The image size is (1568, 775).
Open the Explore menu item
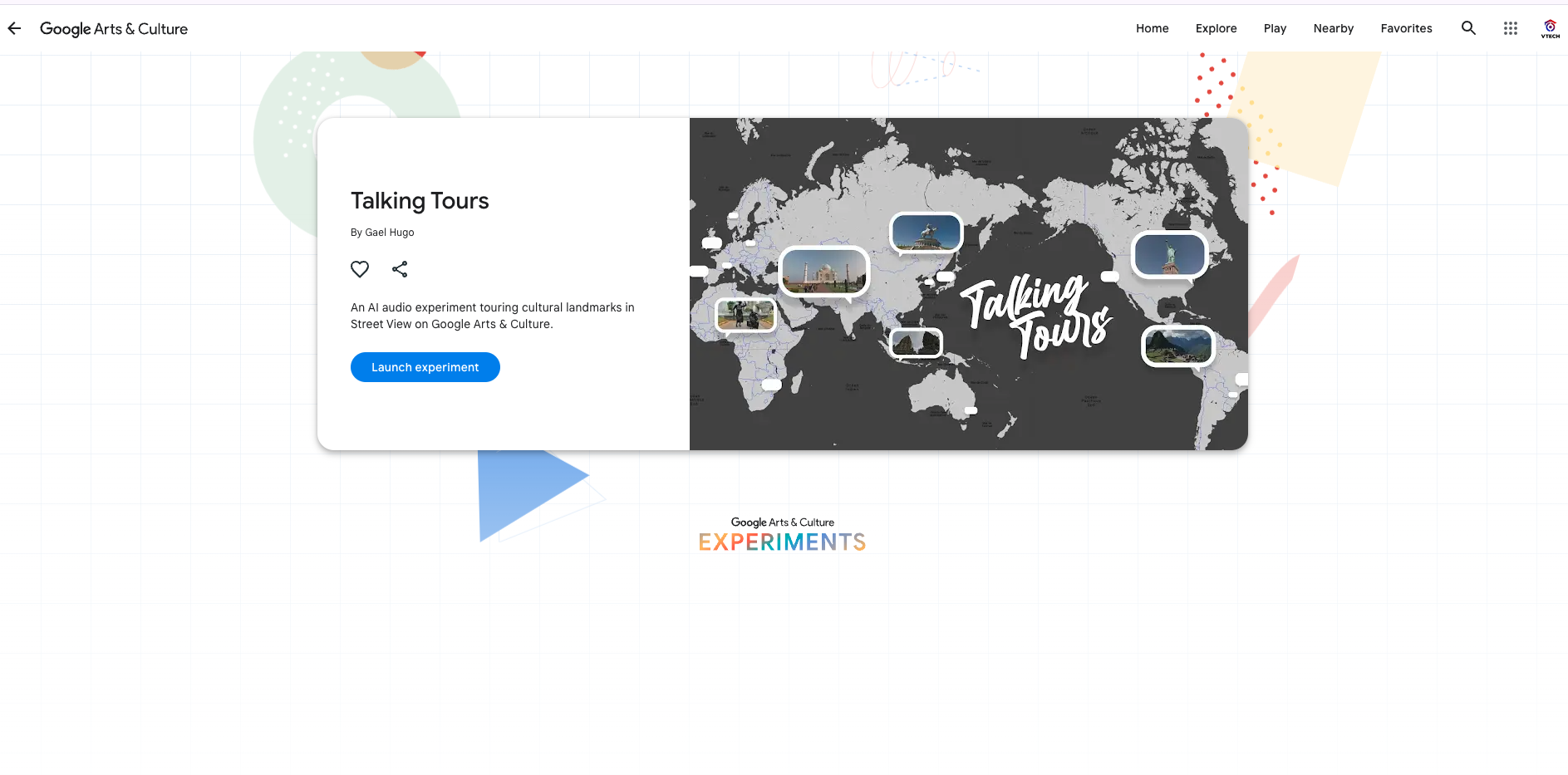(1216, 28)
